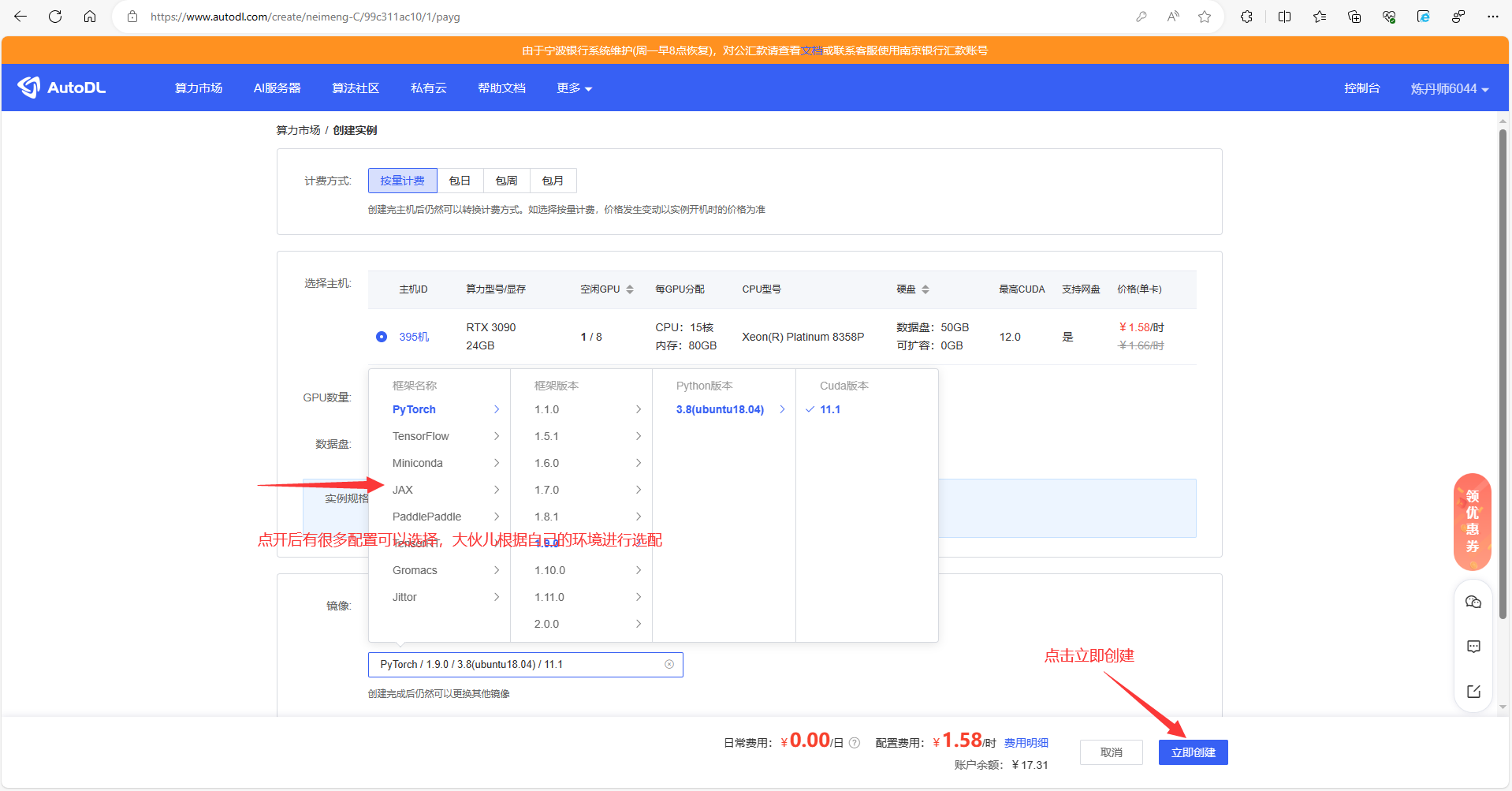1512x791 pixels.
Task: Clear the image selection field
Action: pos(669,665)
